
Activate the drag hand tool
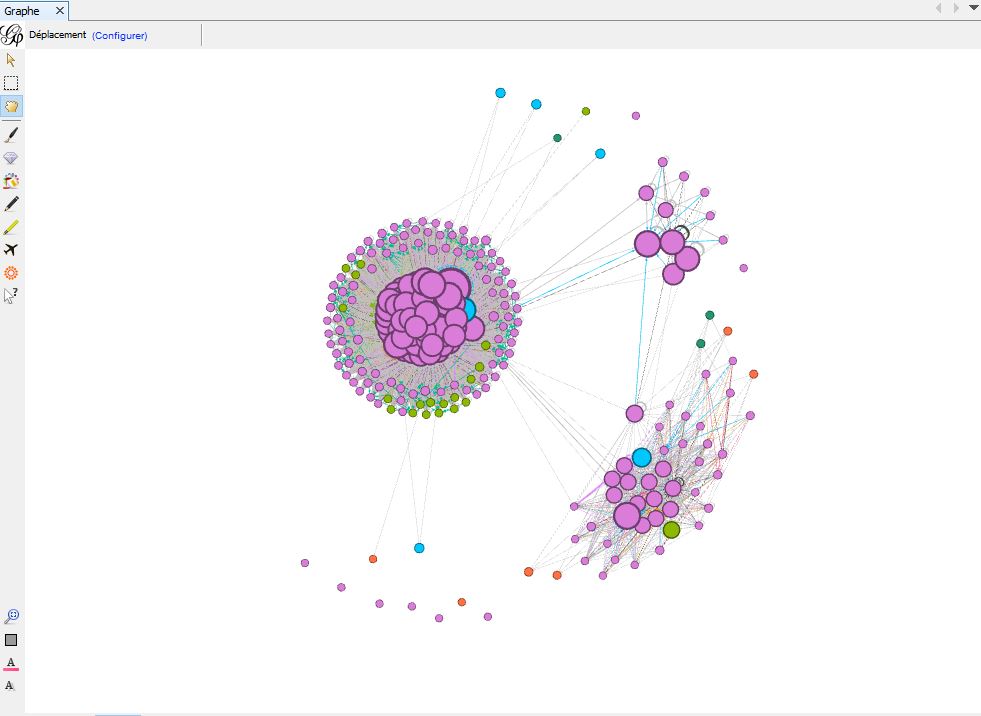[x=11, y=106]
